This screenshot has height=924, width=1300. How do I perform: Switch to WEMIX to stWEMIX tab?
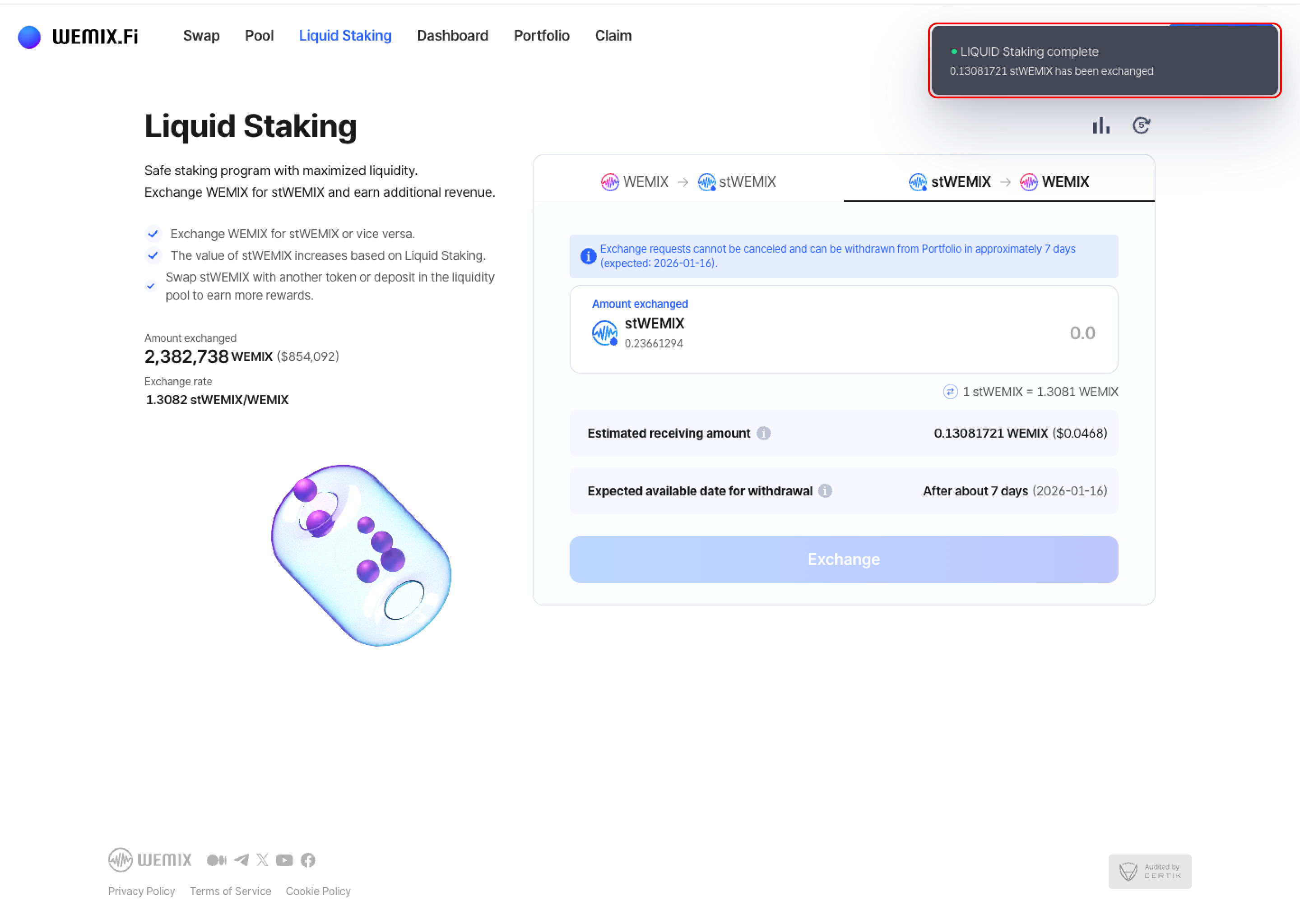[688, 182]
